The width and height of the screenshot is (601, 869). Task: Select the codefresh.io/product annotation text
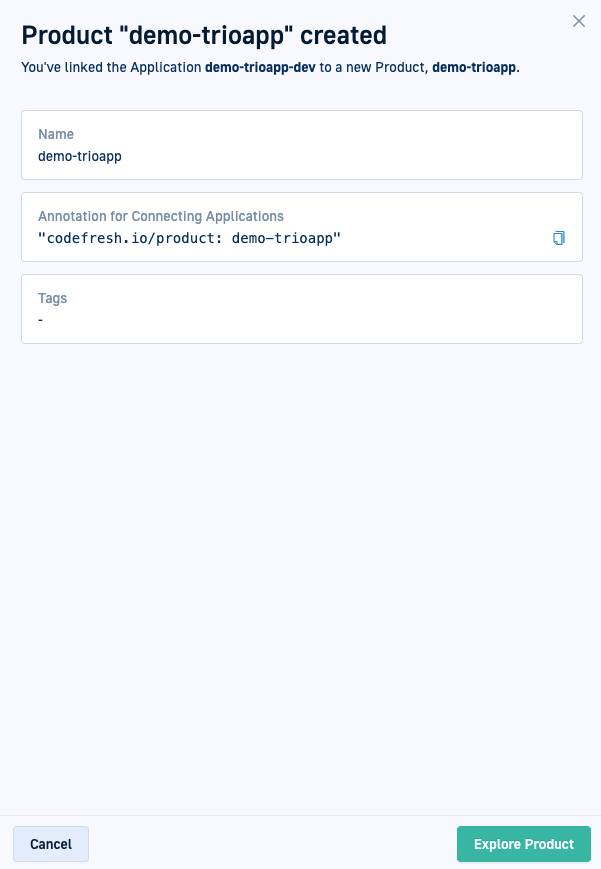pyautogui.click(x=190, y=238)
